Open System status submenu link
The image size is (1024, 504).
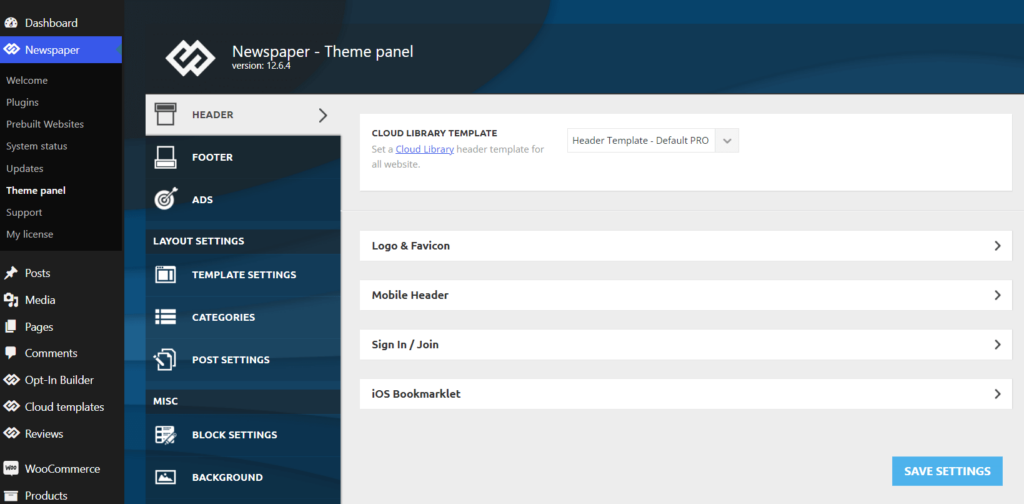[x=37, y=146]
